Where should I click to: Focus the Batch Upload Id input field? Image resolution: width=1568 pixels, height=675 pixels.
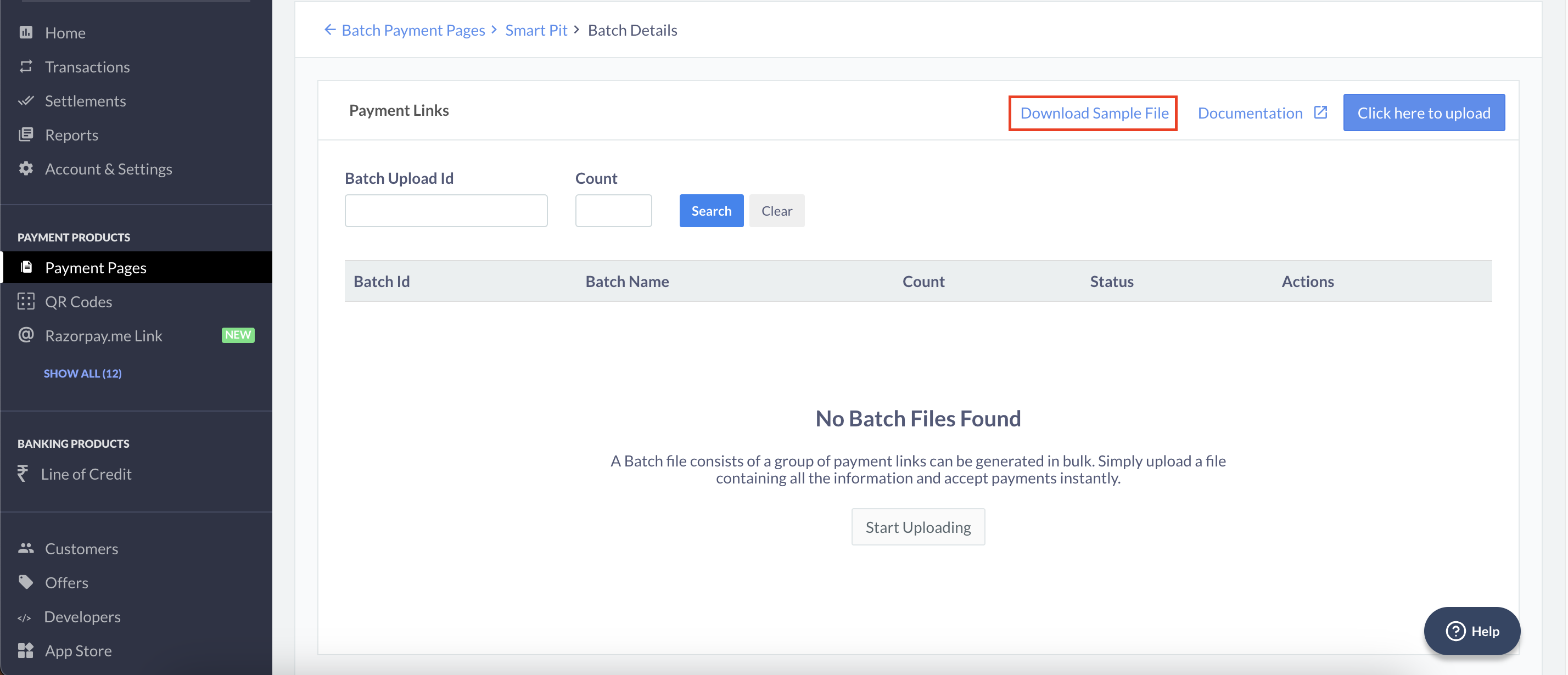point(446,211)
